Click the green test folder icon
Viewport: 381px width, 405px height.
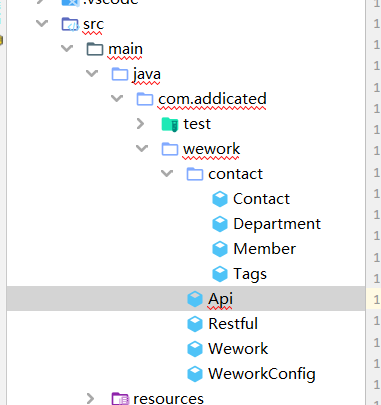(x=170, y=124)
